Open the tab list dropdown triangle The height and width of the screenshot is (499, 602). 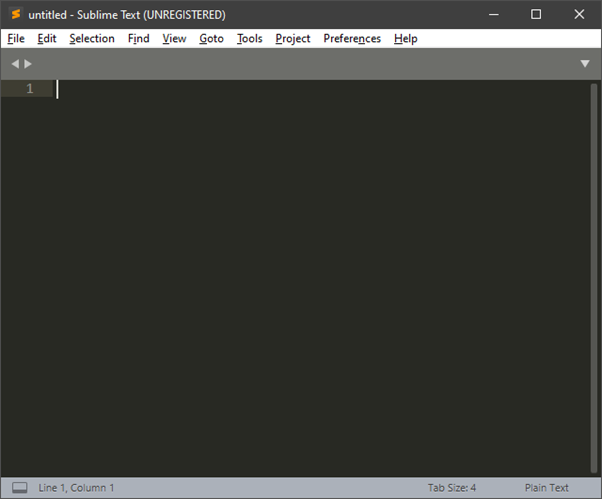(585, 63)
